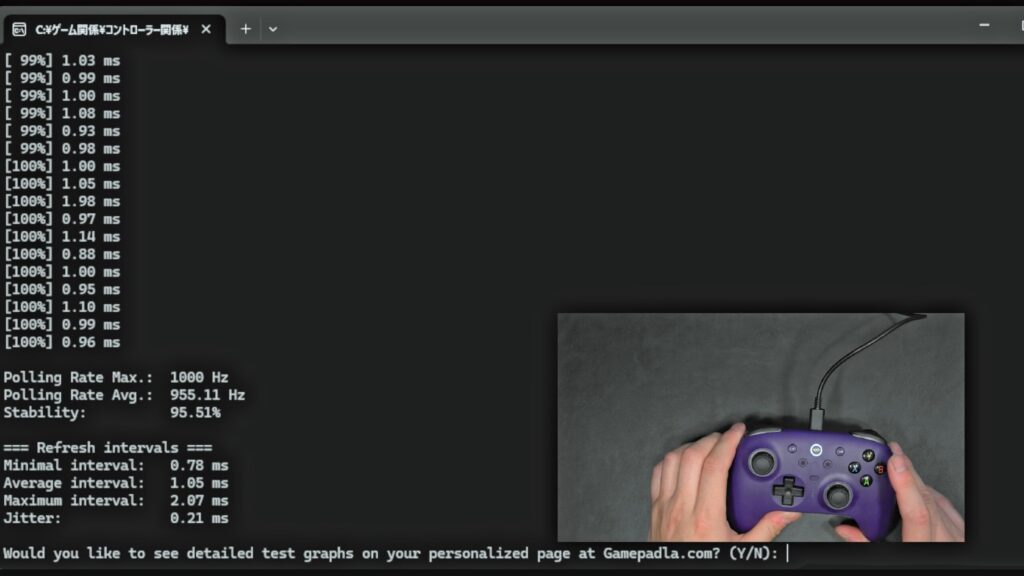Click the '[100%] 1.10 ms' log line
The height and width of the screenshot is (576, 1024).
click(x=62, y=307)
